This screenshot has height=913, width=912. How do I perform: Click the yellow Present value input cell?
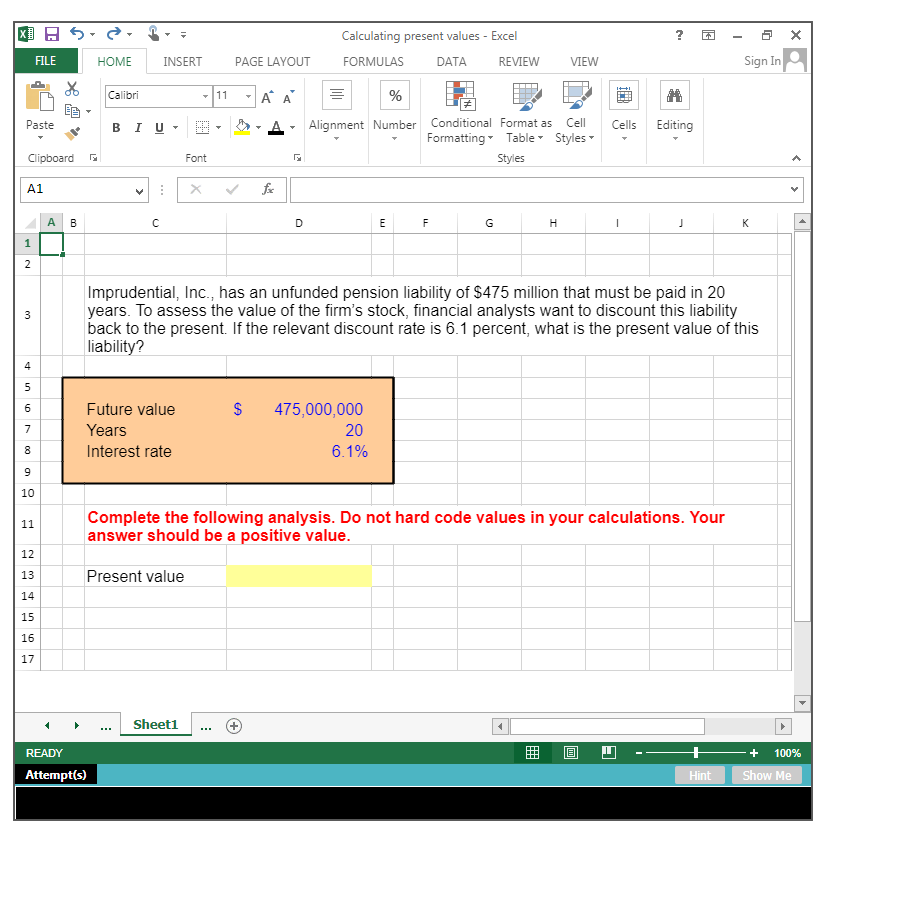[x=298, y=576]
